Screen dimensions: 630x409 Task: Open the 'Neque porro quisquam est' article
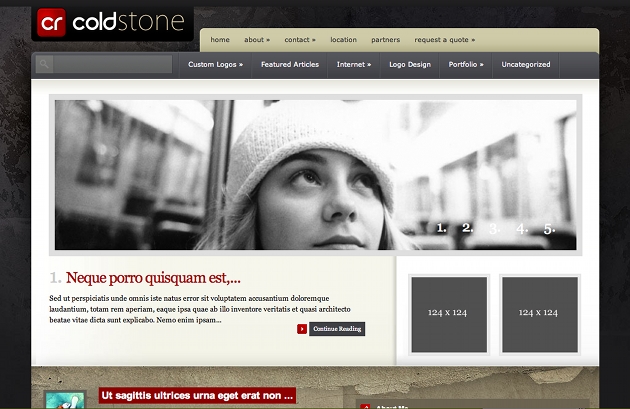tap(152, 278)
